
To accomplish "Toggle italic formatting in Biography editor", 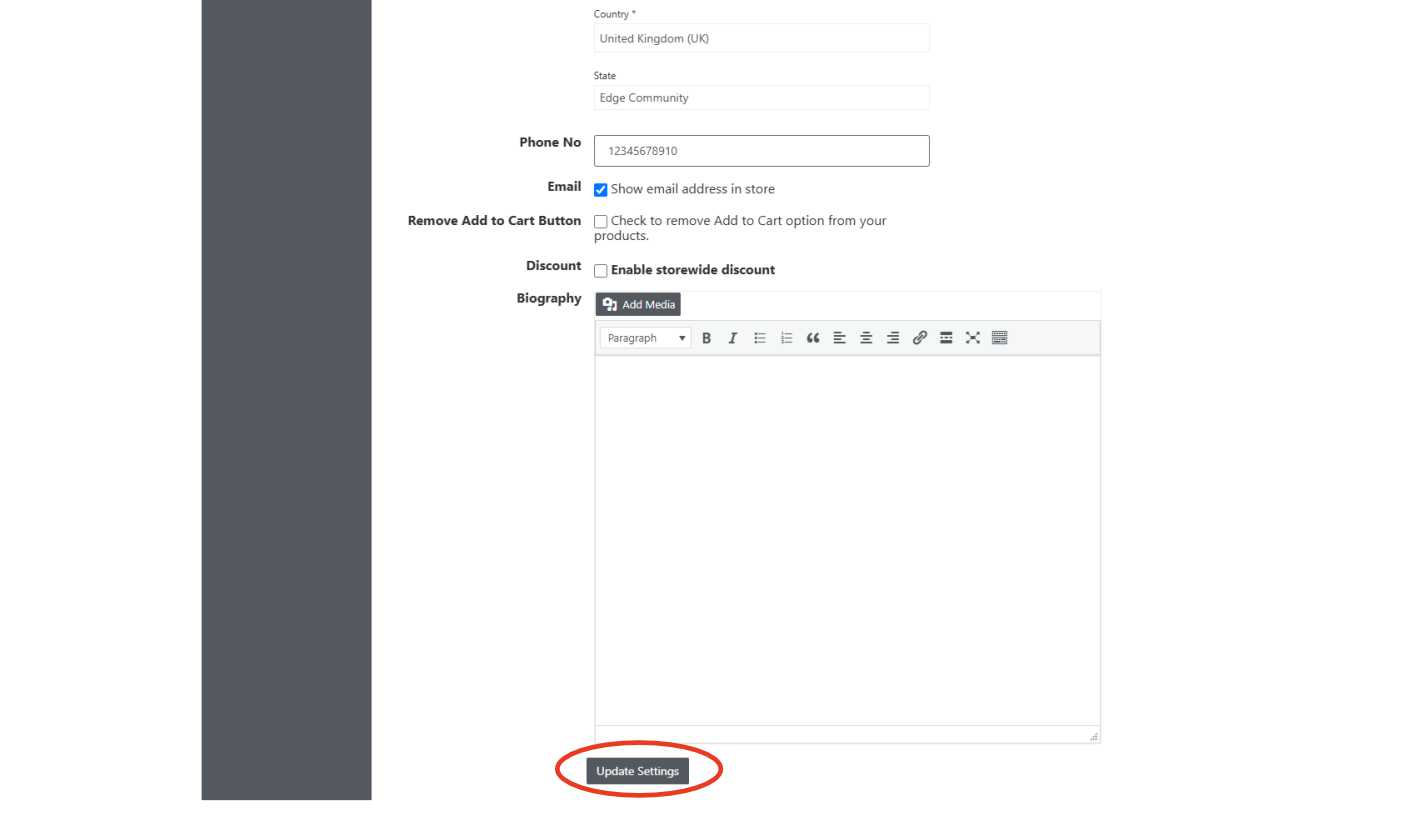I will click(732, 338).
